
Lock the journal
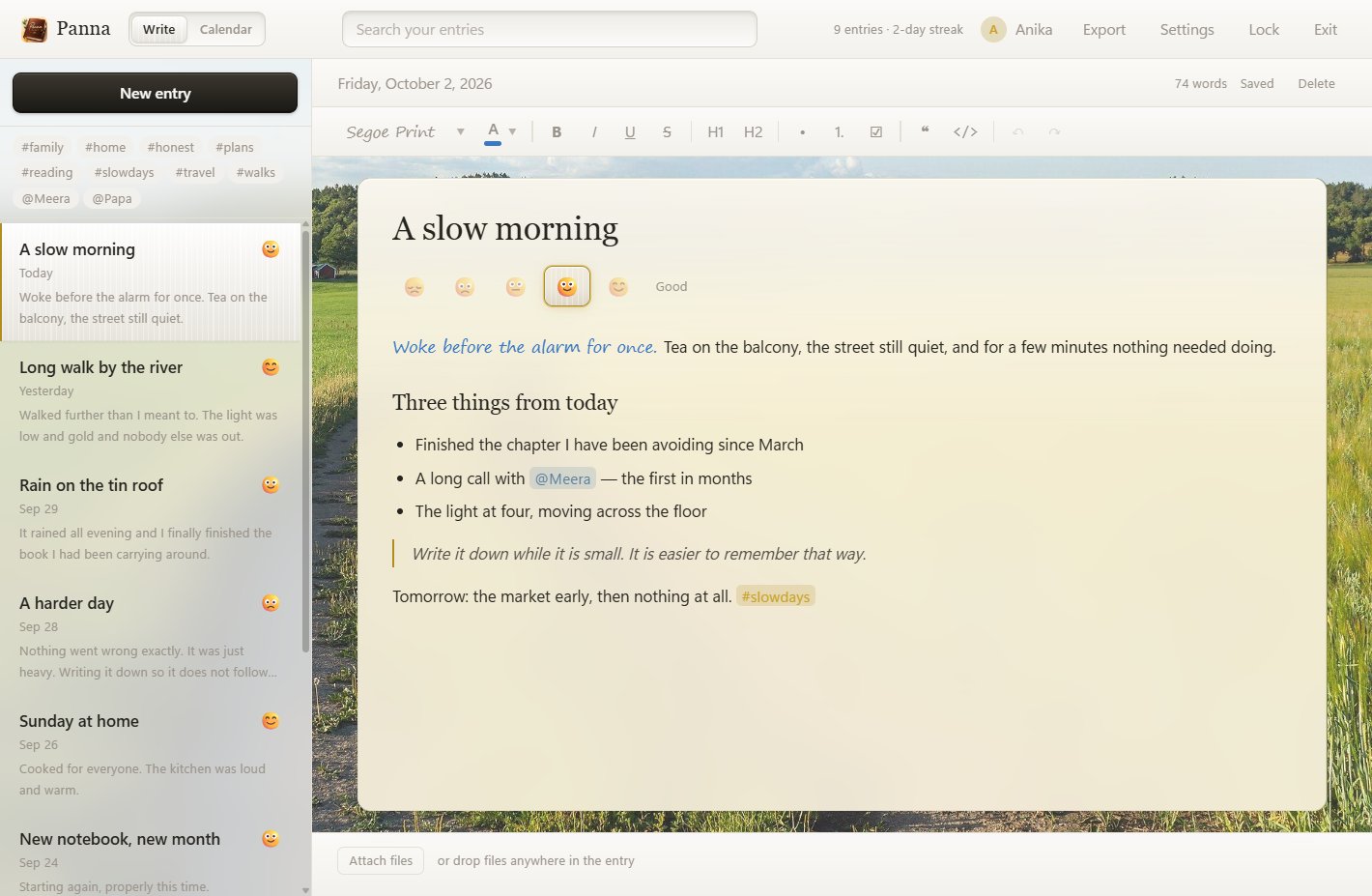click(1264, 29)
